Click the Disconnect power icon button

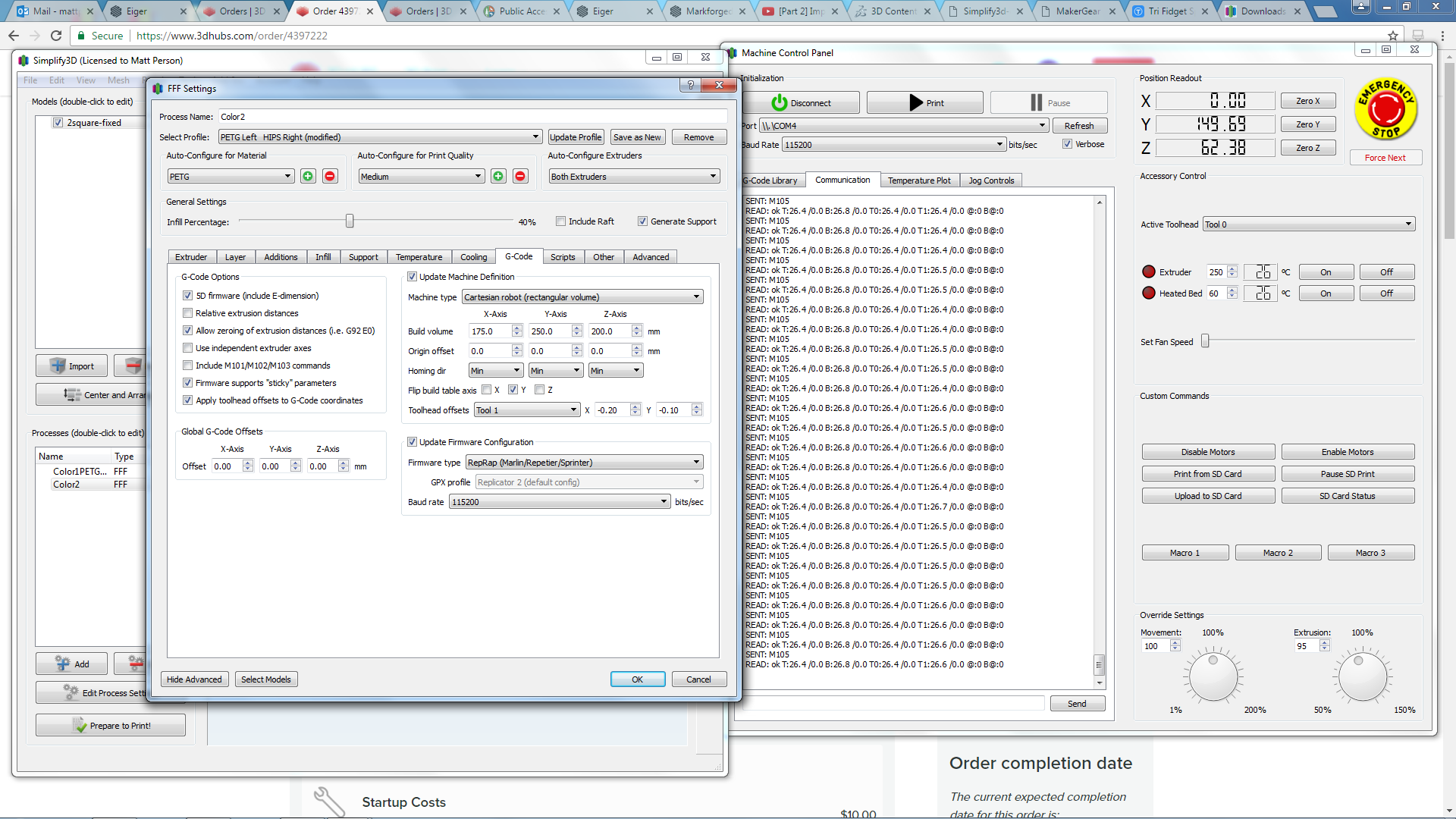(x=801, y=103)
